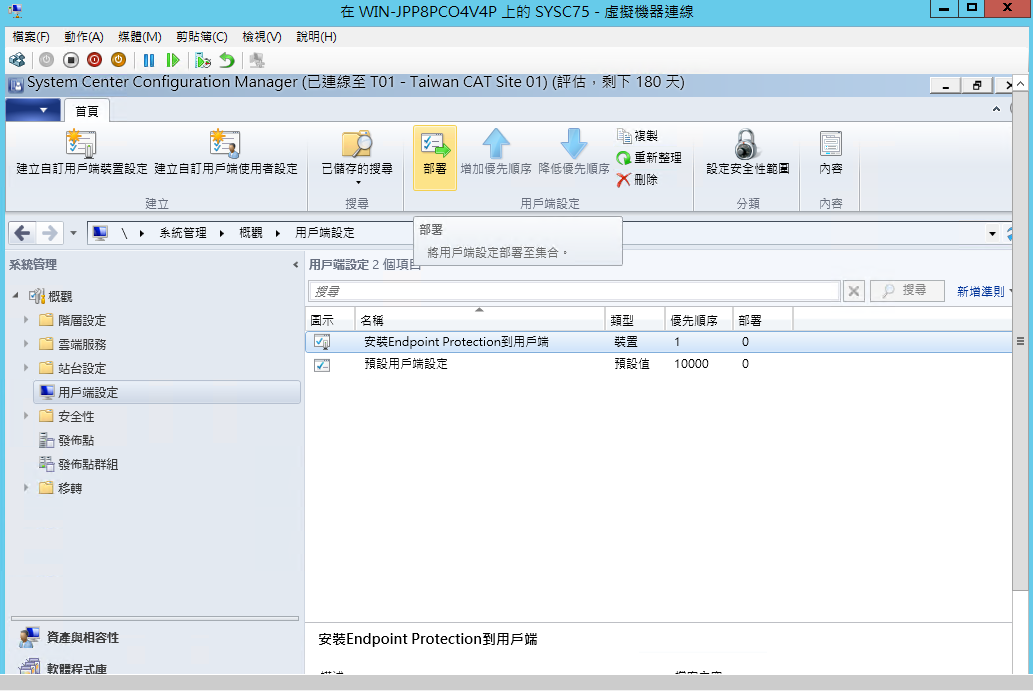Click 系統管理 in the breadcrumb path
Screen dimensions: 1033x691
[182, 233]
